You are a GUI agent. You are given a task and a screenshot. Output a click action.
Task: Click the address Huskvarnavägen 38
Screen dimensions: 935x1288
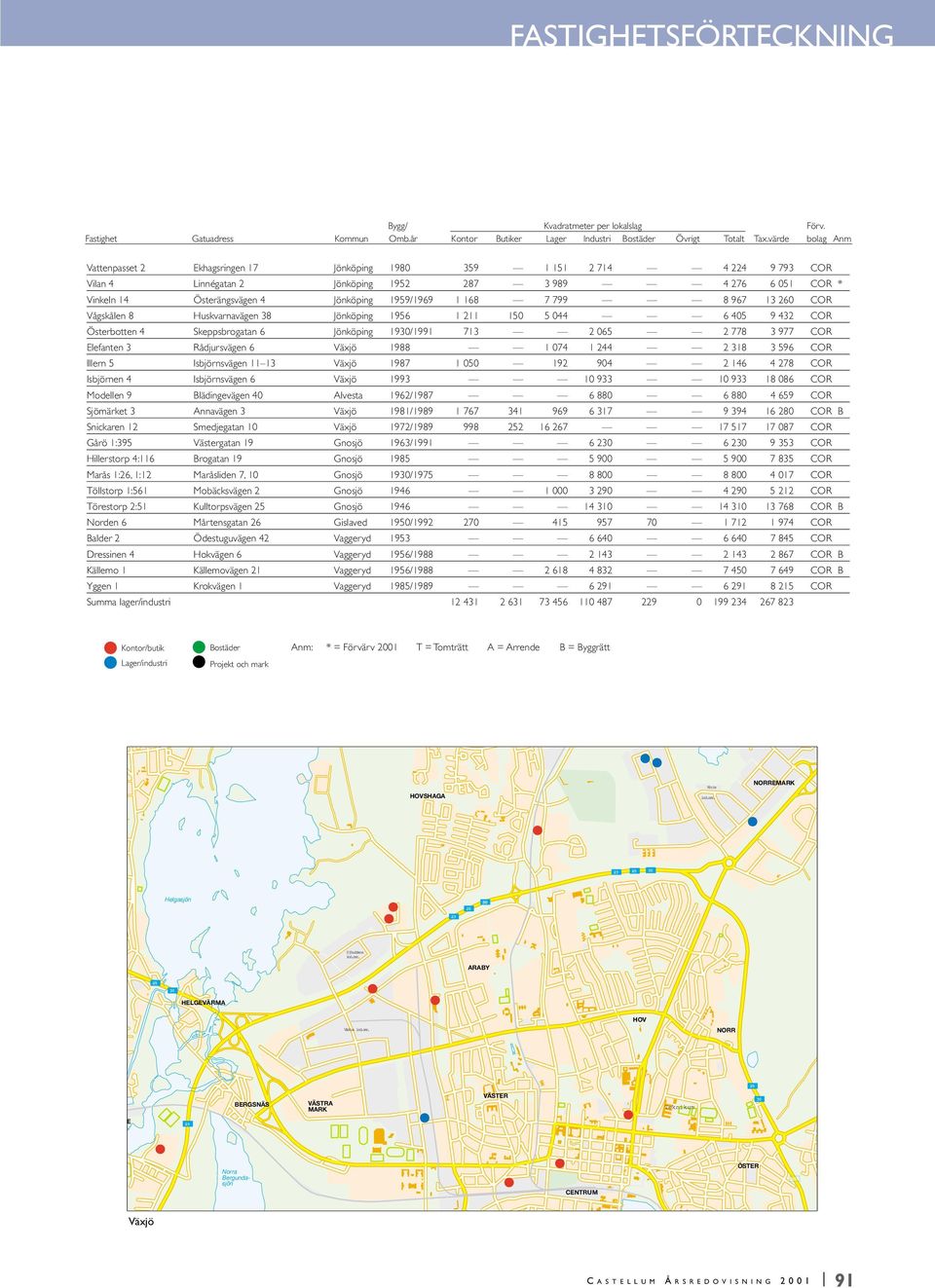(233, 315)
